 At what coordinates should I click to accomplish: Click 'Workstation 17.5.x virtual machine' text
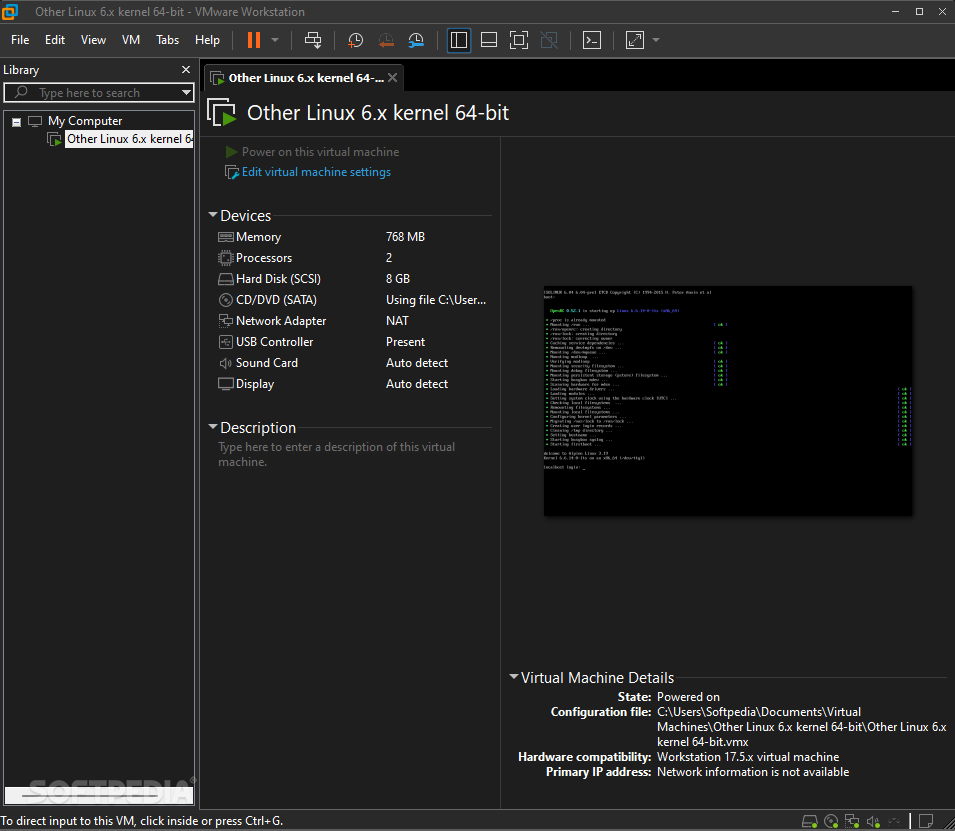pyautogui.click(x=748, y=757)
